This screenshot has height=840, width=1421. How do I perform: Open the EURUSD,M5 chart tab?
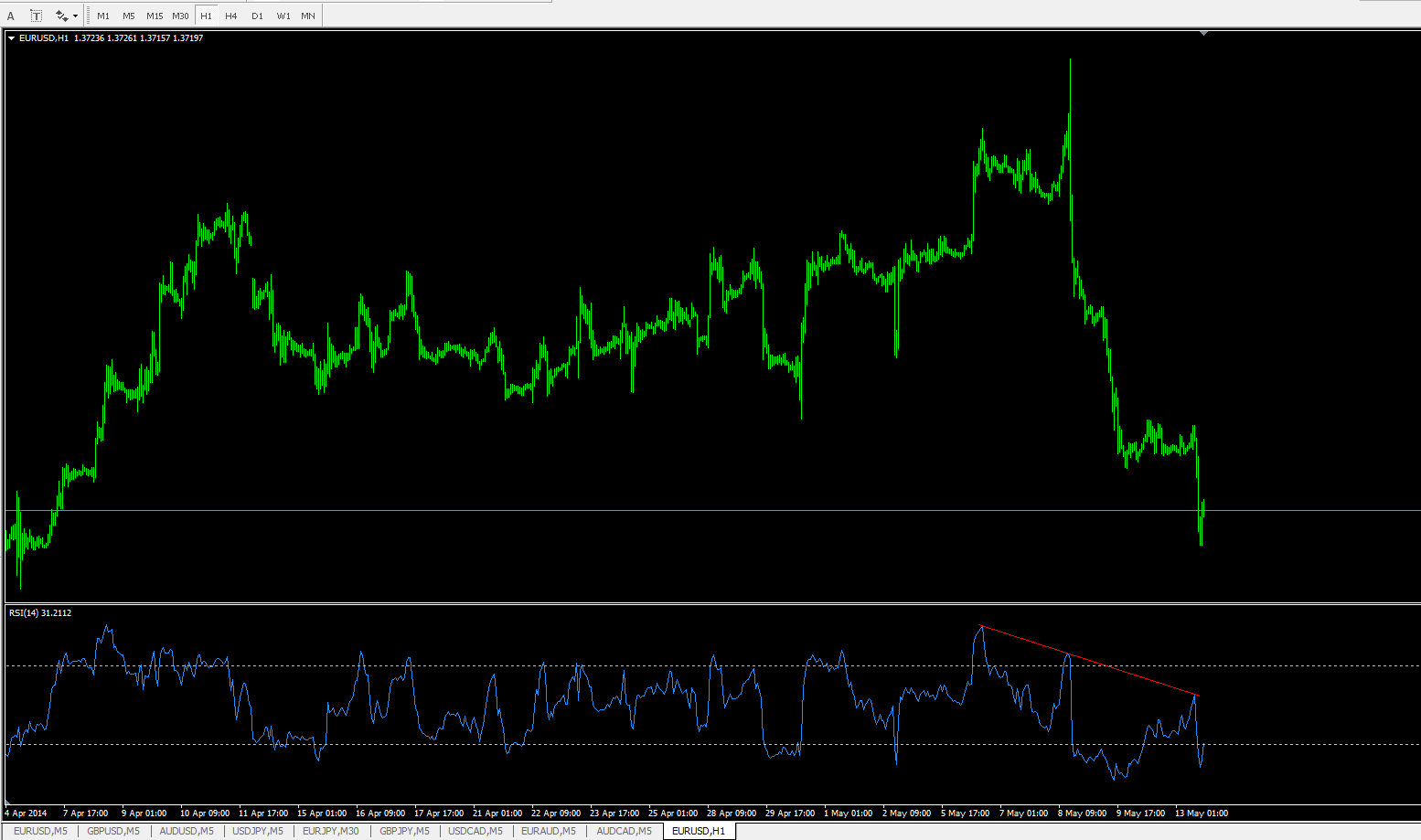click(x=40, y=831)
